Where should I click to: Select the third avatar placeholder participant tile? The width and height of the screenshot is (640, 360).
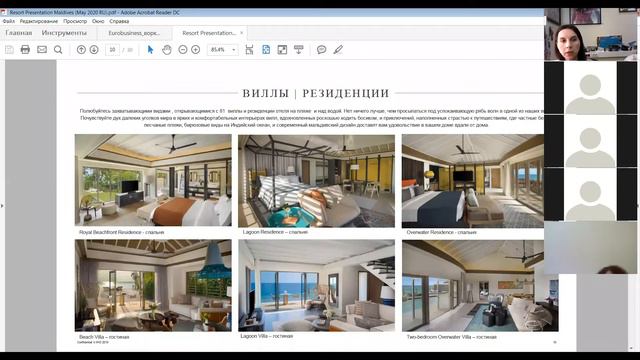590,194
